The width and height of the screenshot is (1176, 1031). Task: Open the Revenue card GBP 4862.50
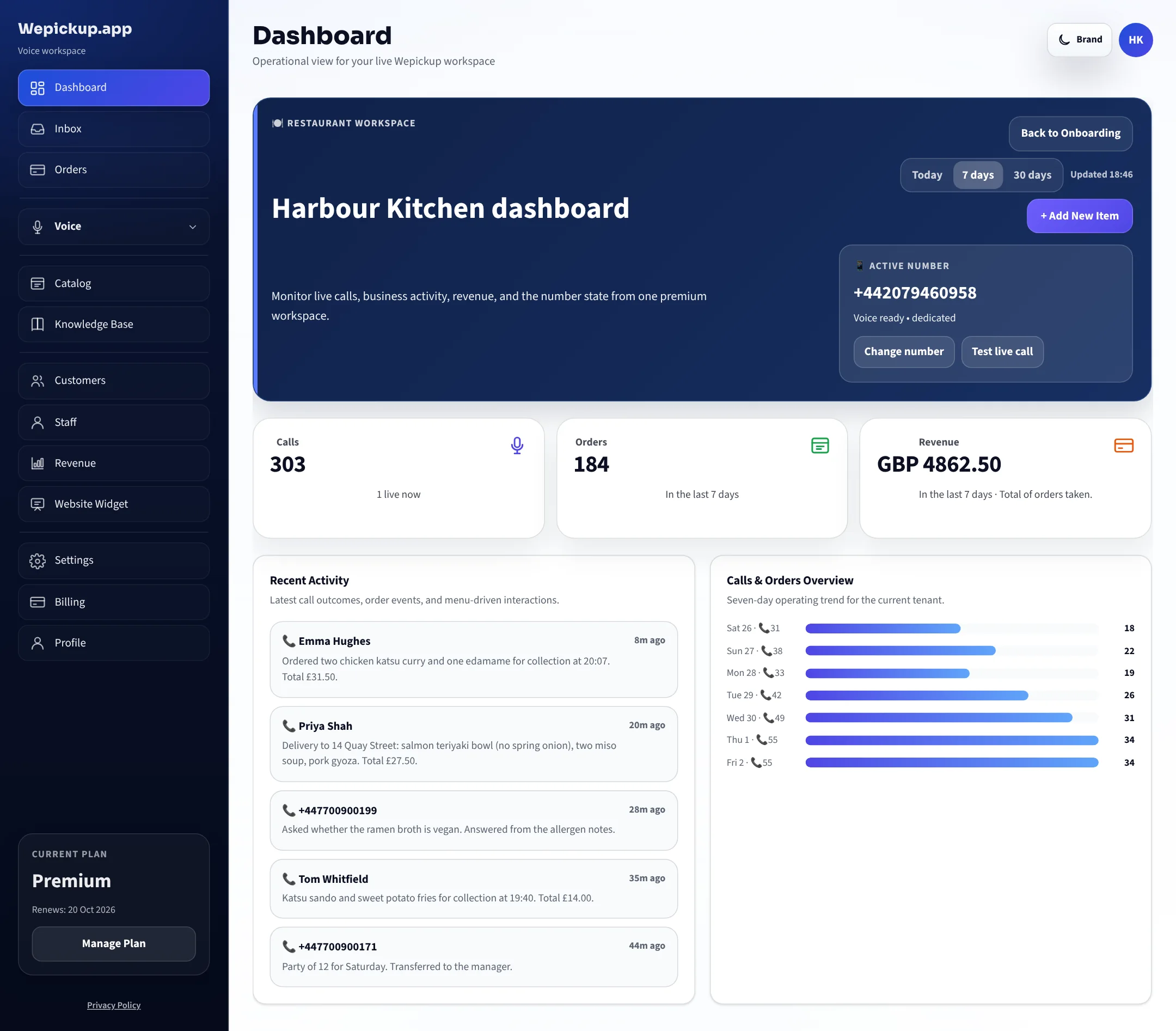click(1005, 478)
